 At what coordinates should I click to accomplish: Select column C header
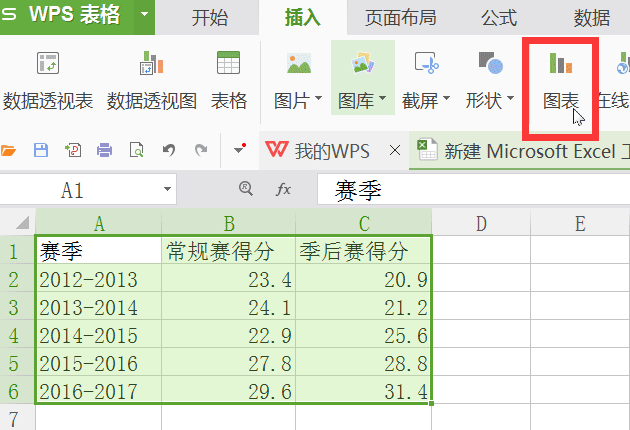364,223
